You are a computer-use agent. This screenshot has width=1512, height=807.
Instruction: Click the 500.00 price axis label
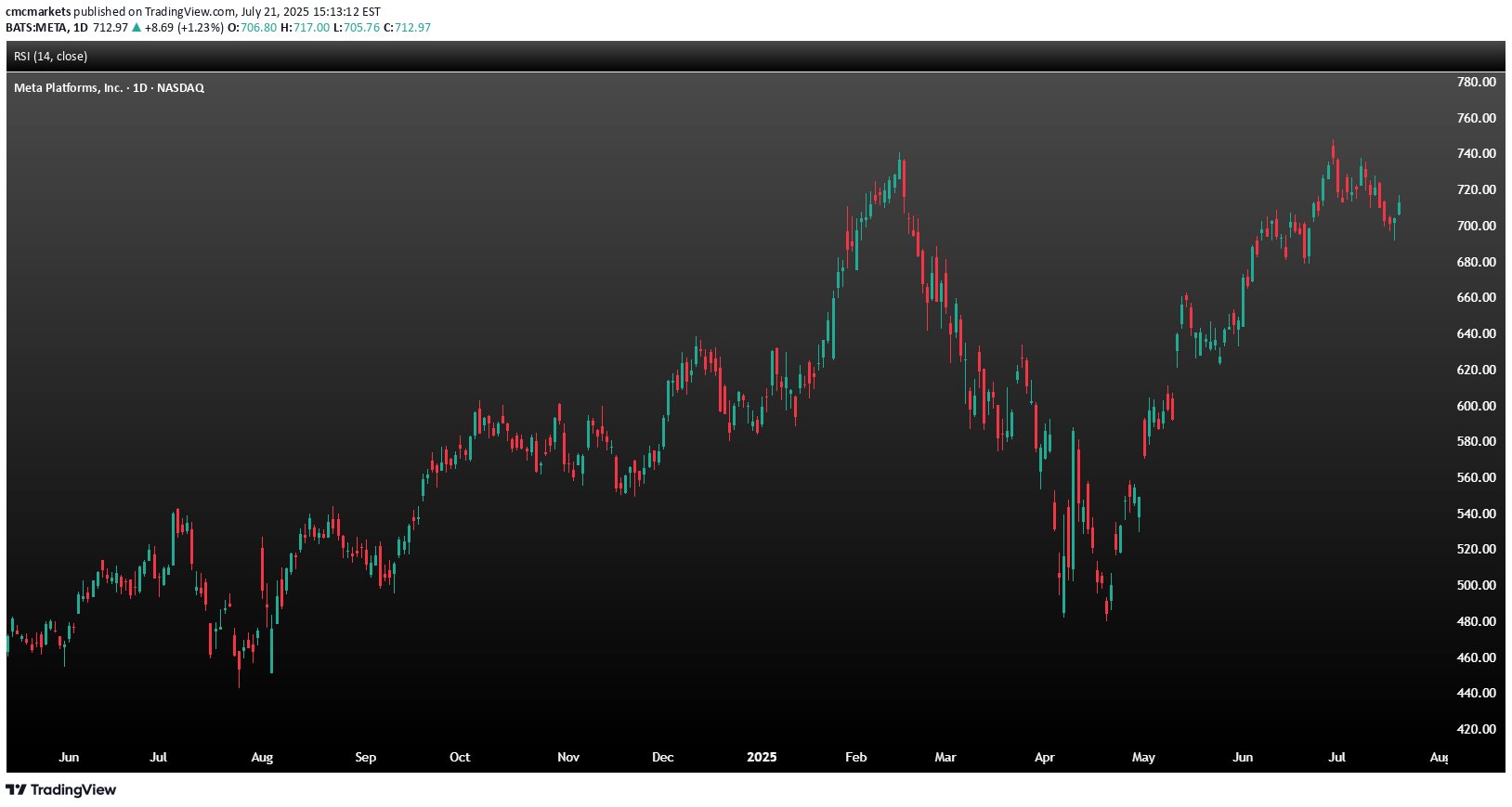click(1477, 585)
